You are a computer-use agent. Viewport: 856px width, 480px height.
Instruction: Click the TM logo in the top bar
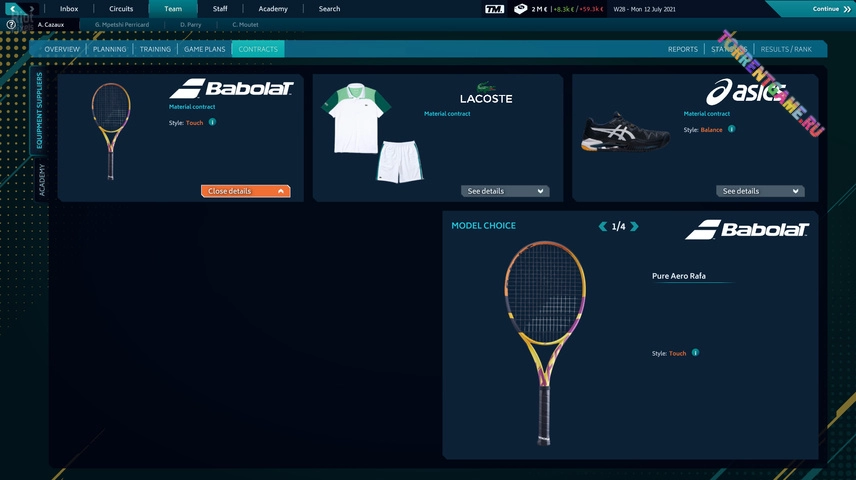(494, 9)
